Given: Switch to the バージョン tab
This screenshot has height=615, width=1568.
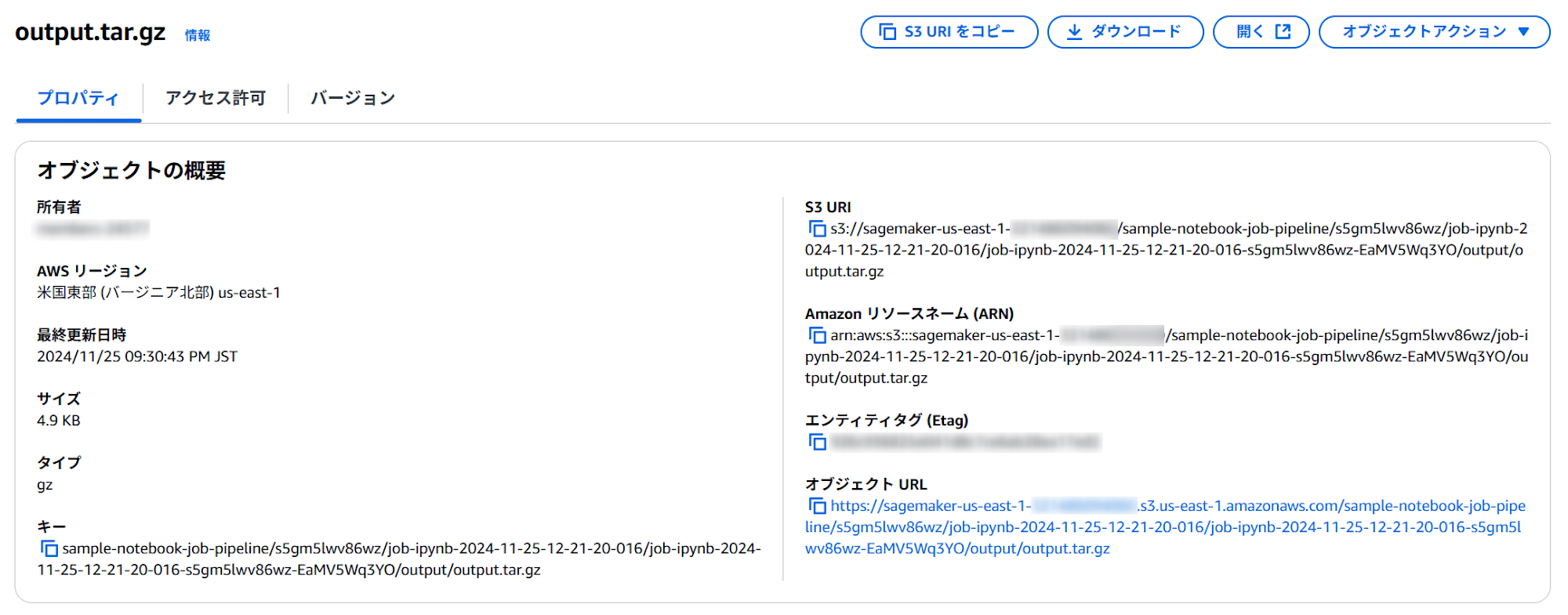Looking at the screenshot, I should coord(353,99).
